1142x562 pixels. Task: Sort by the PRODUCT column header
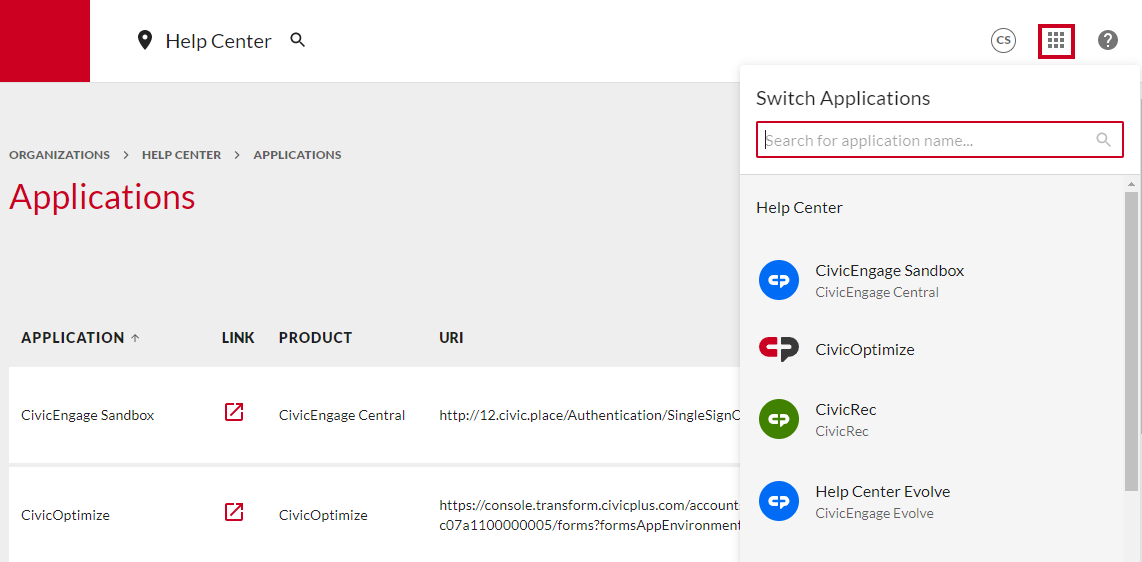315,338
